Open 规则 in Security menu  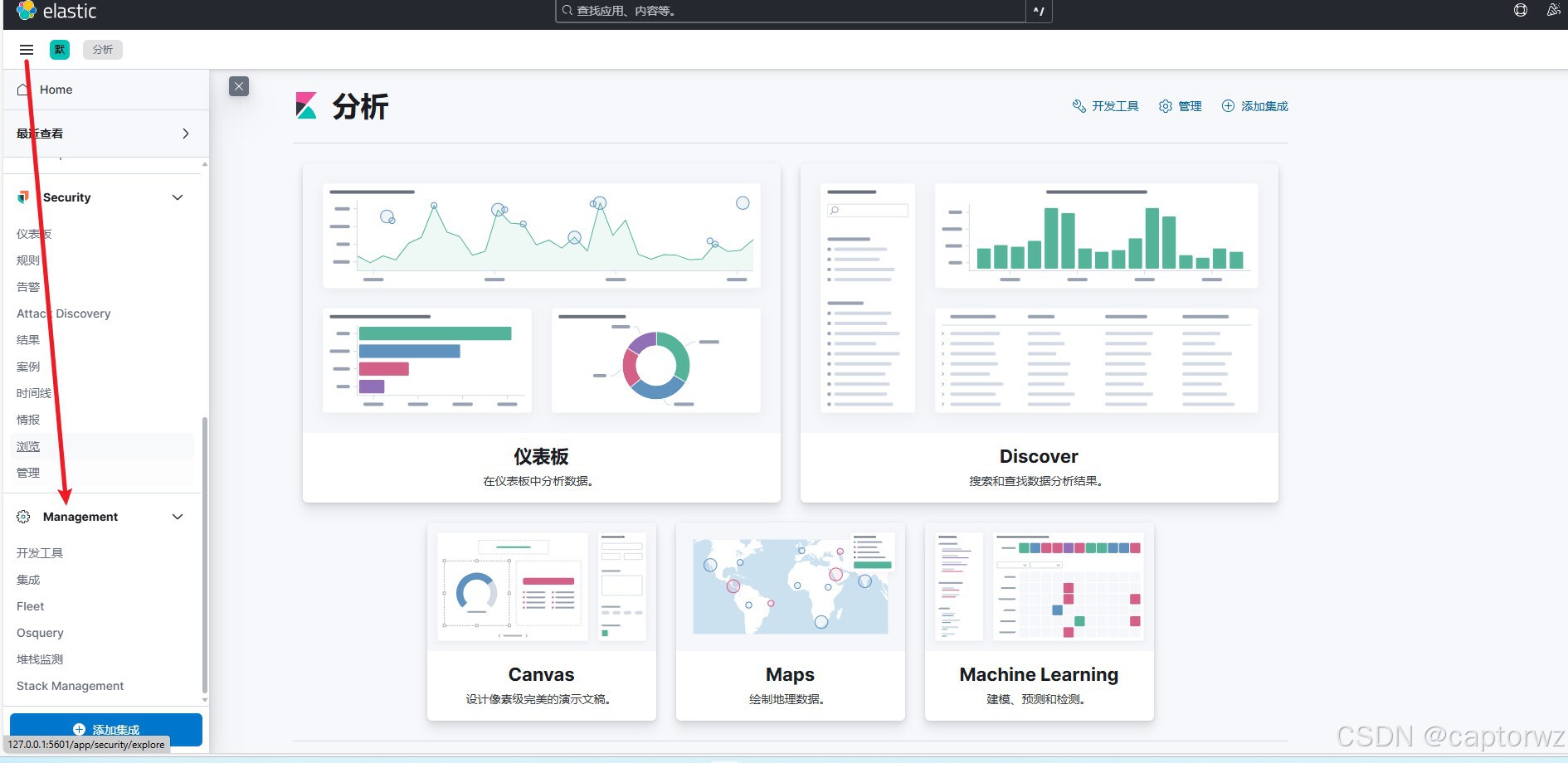(x=28, y=260)
